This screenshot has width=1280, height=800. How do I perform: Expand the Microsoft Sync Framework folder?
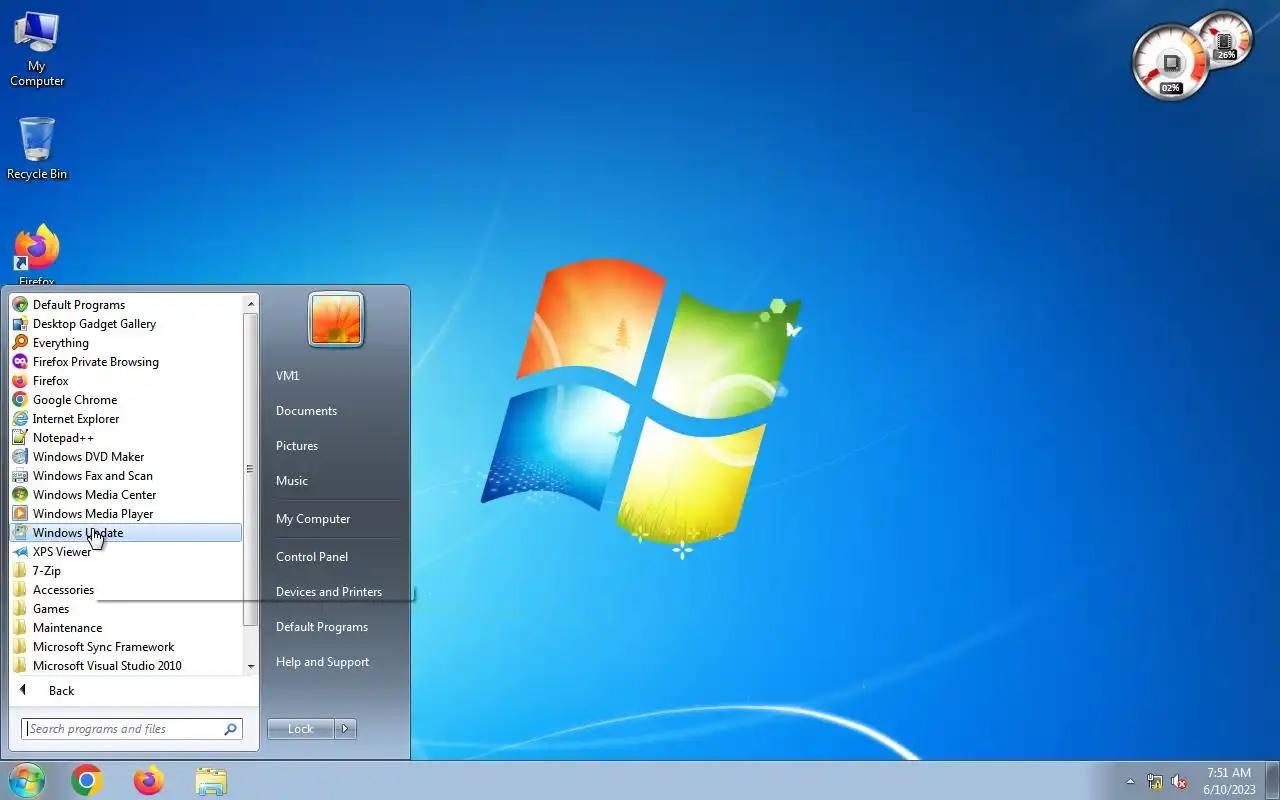(125, 647)
